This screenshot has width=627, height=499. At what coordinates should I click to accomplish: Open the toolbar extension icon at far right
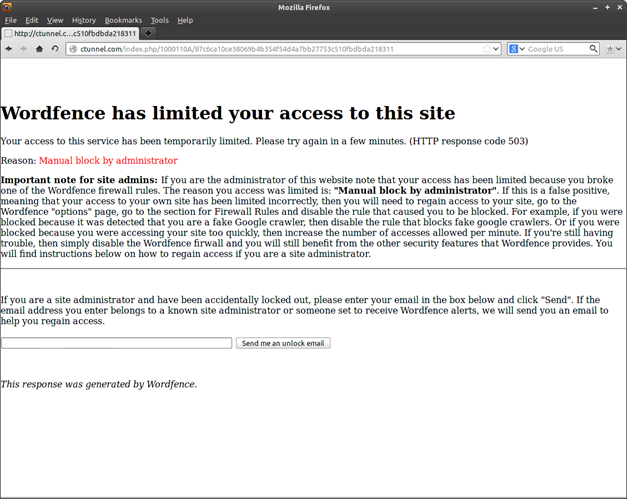pos(610,49)
